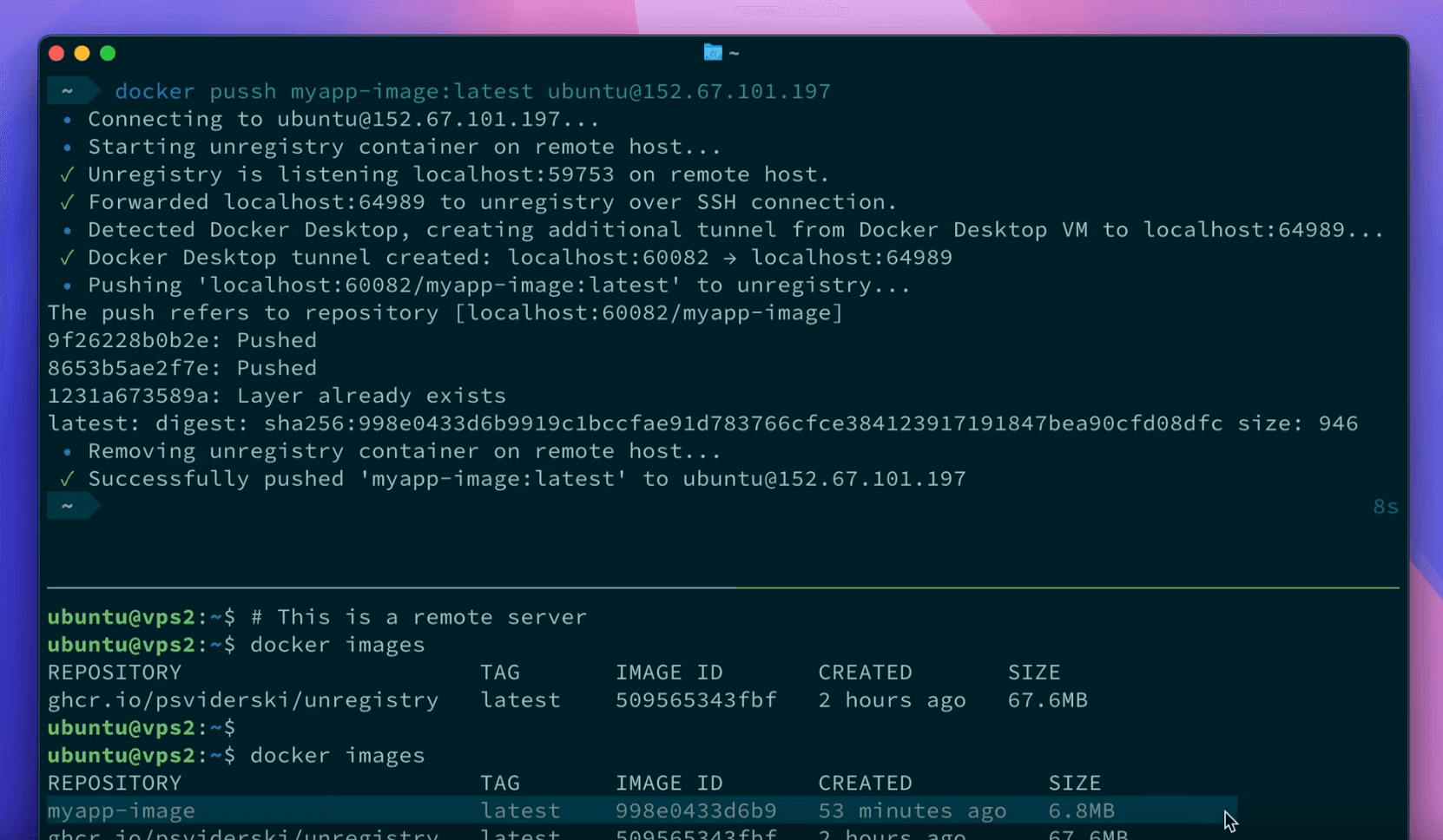The width and height of the screenshot is (1443, 840).
Task: Click the empty ubuntu@vps2 prompt line
Action: 142,728
